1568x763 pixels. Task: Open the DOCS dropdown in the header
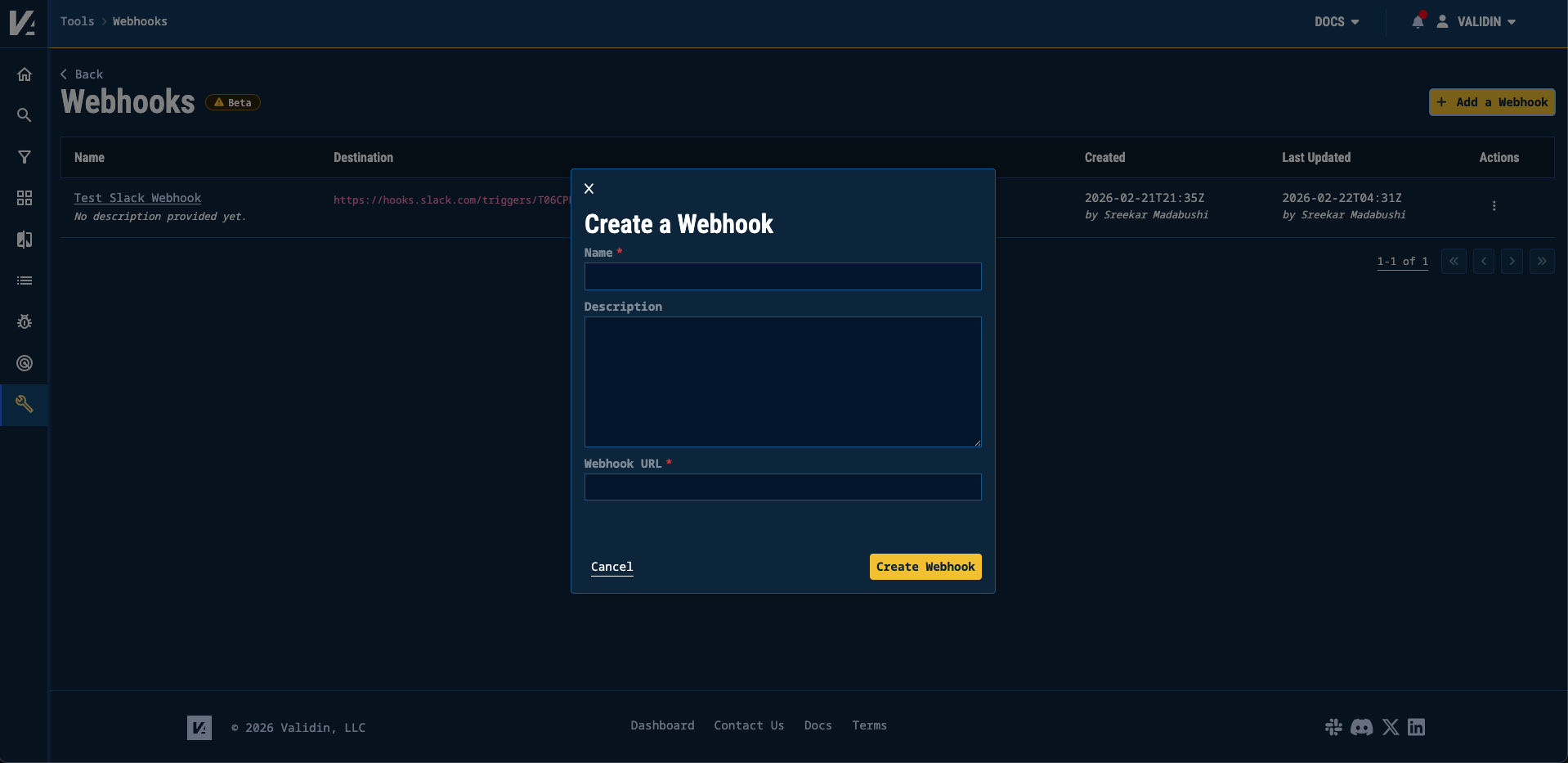click(1336, 22)
